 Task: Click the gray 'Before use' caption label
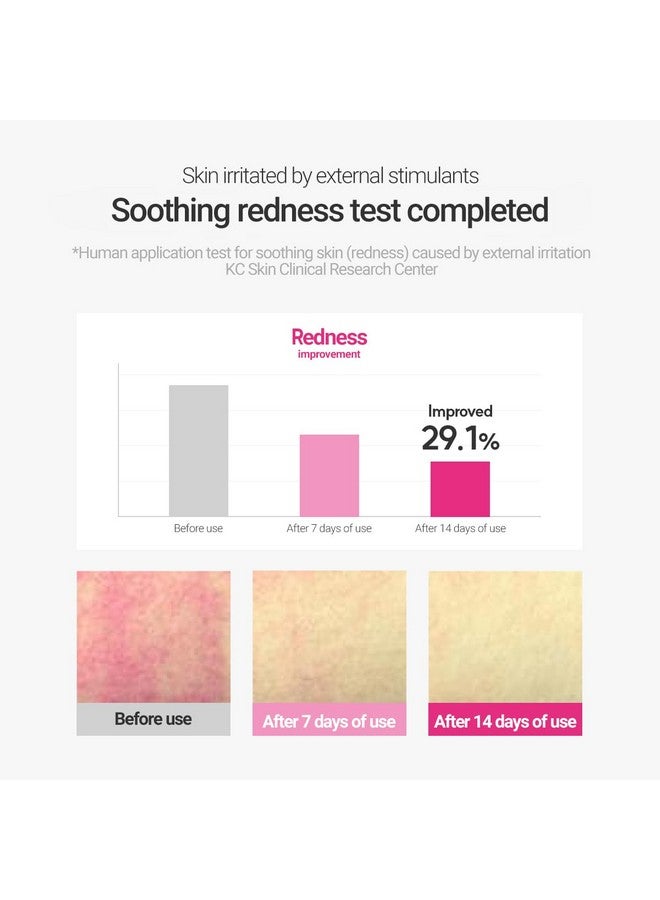(153, 719)
